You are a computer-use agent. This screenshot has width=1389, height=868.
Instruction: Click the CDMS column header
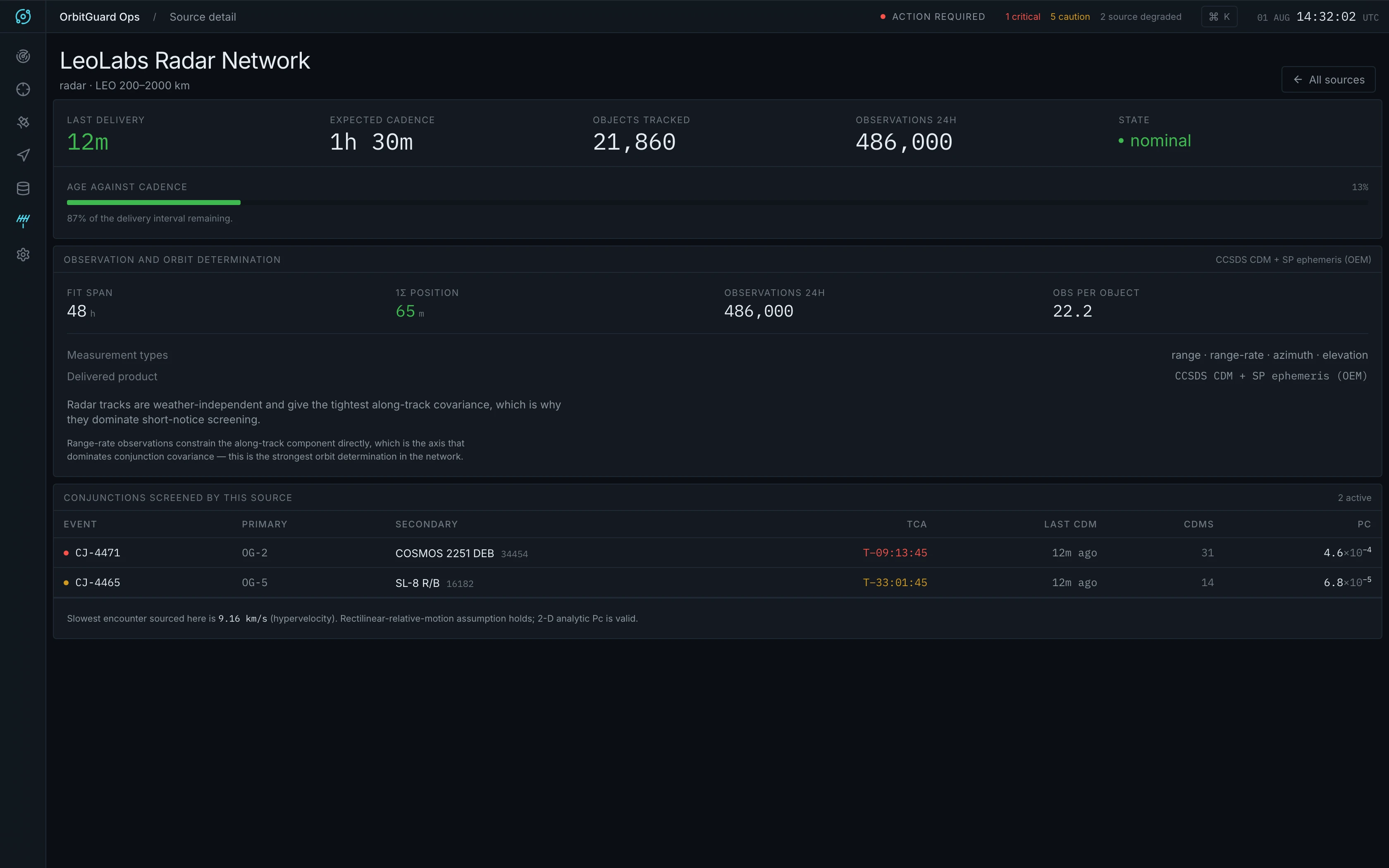(x=1198, y=524)
